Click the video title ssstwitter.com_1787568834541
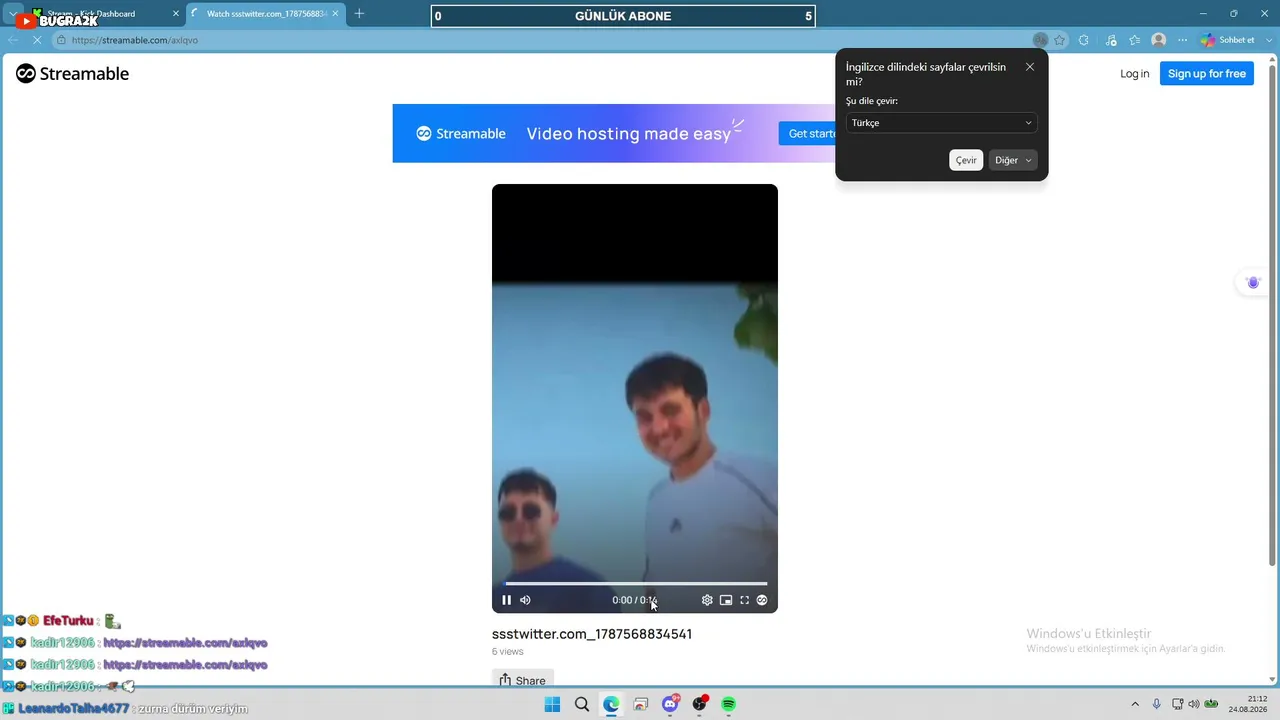Screen dimensions: 1280x720 [x=592, y=634]
